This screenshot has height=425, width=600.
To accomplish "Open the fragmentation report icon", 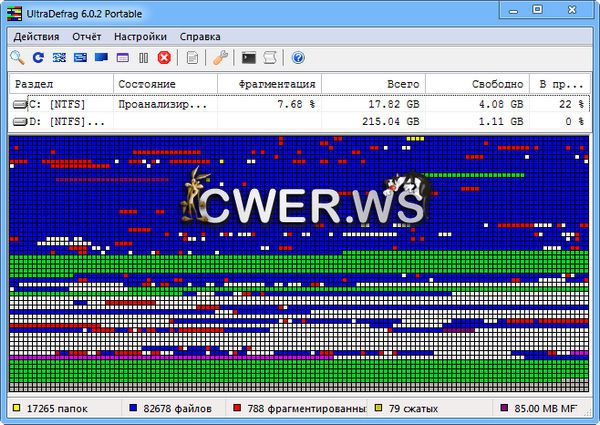I will pos(193,58).
